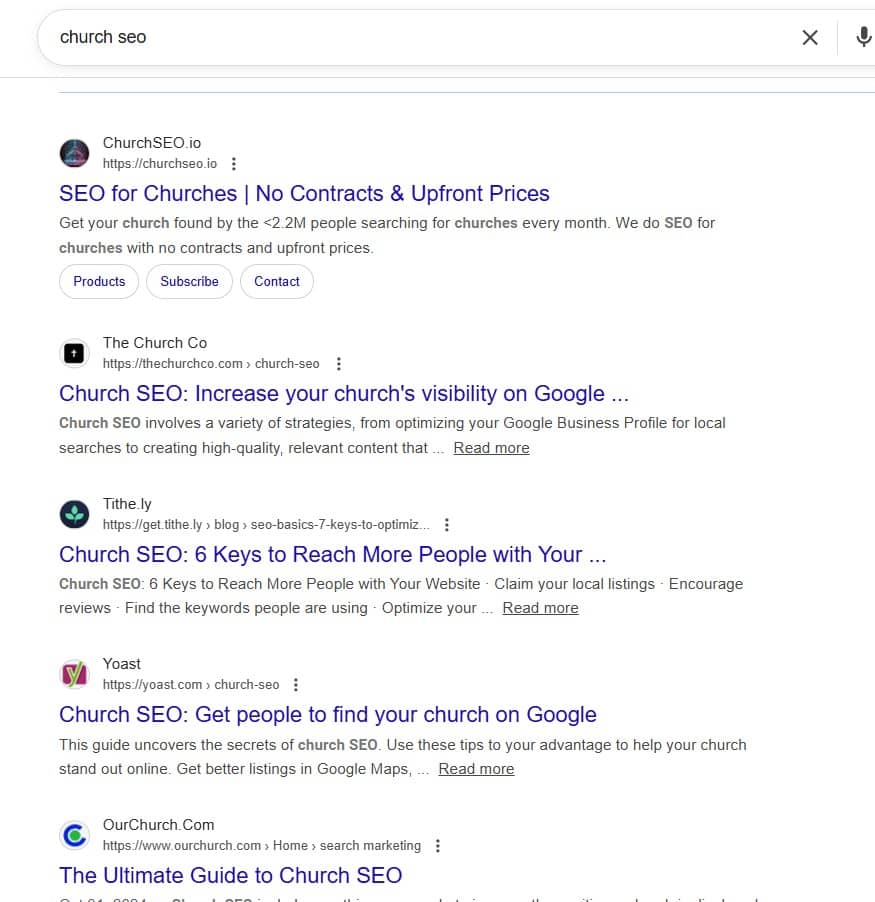Open three-dot menu for Tithe.ly result

447,525
